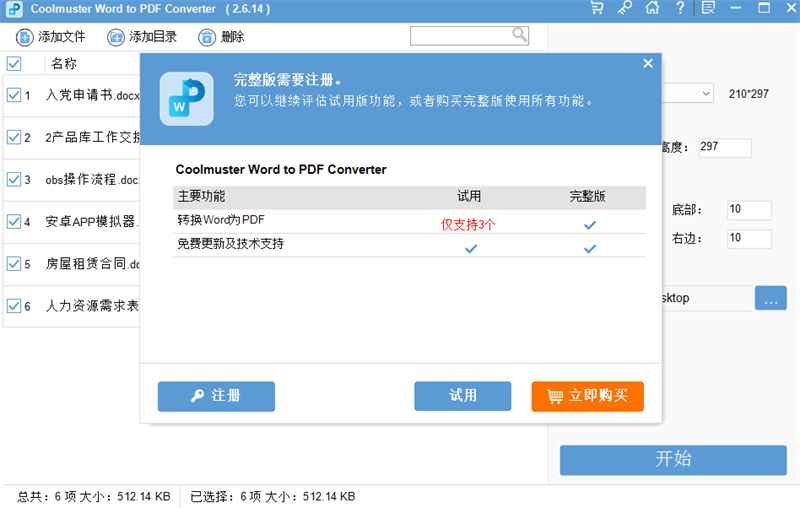Open the shopping cart icon in title bar
This screenshot has height=508, width=800.
tap(596, 8)
